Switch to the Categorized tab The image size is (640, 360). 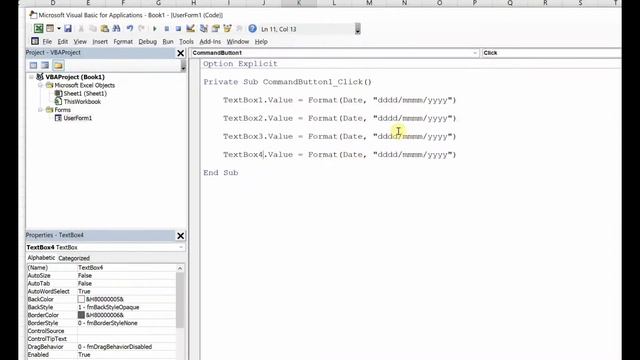pyautogui.click(x=74, y=258)
